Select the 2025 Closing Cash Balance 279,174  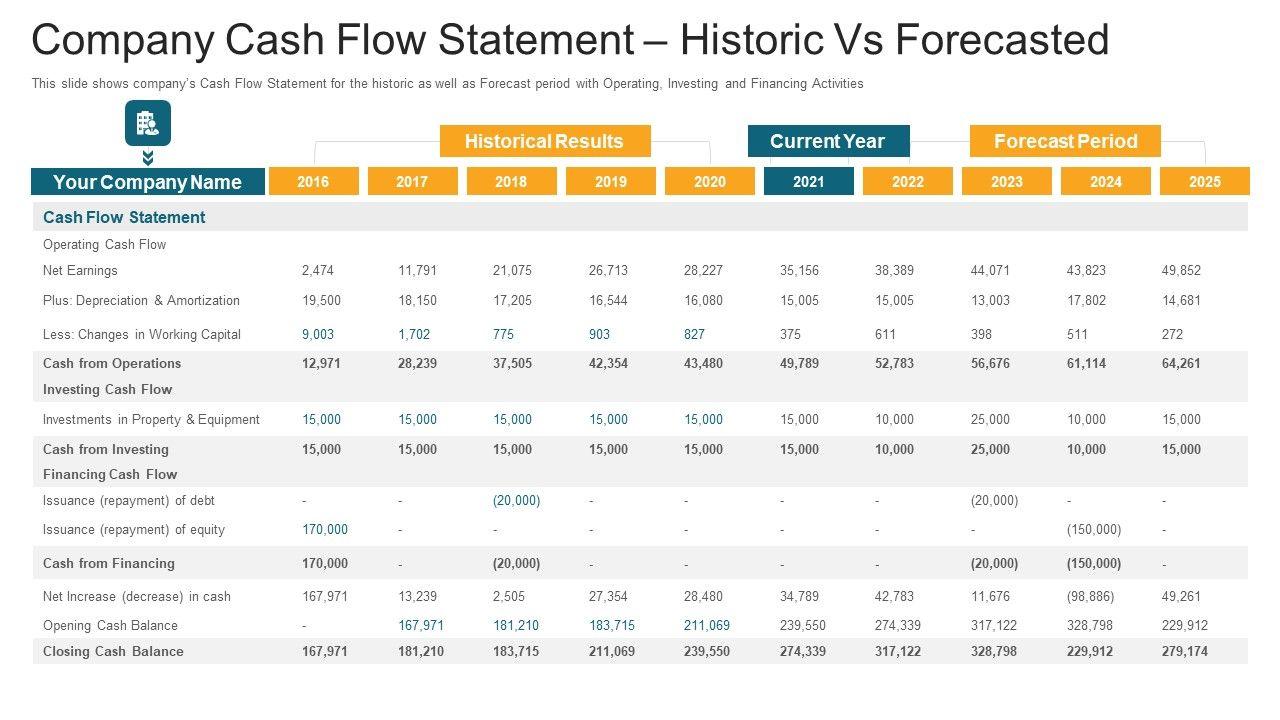[x=1184, y=651]
